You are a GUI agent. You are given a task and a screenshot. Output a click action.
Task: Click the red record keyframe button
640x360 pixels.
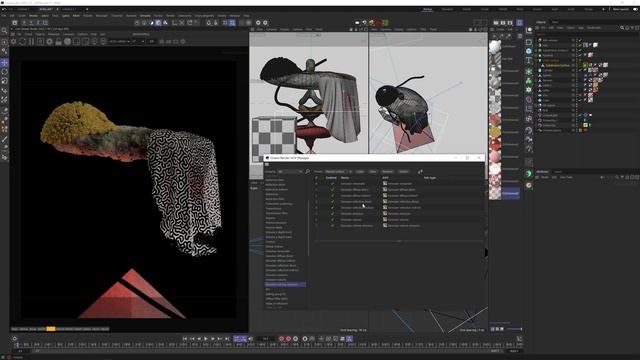pos(281,339)
